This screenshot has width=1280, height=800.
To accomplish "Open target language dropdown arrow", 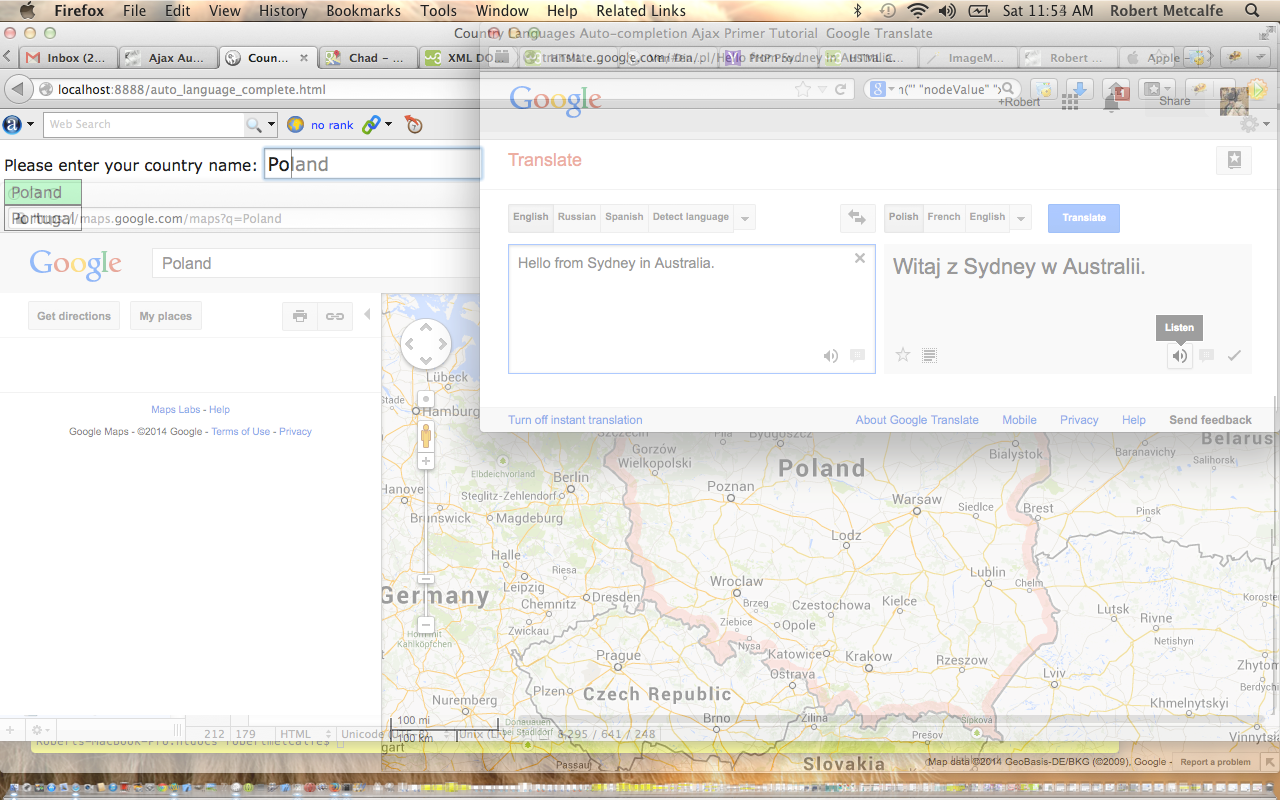I will [x=1021, y=218].
